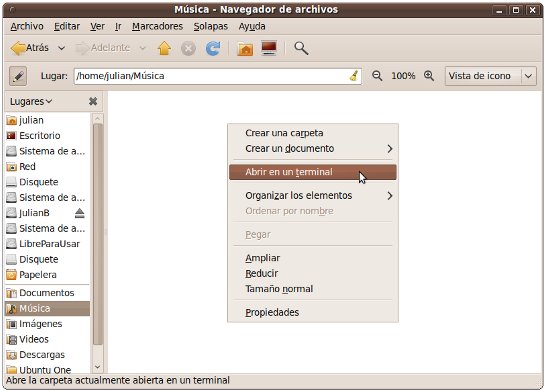The height and width of the screenshot is (391, 545).
Task: Click the Red network icon
Action: click(11, 167)
